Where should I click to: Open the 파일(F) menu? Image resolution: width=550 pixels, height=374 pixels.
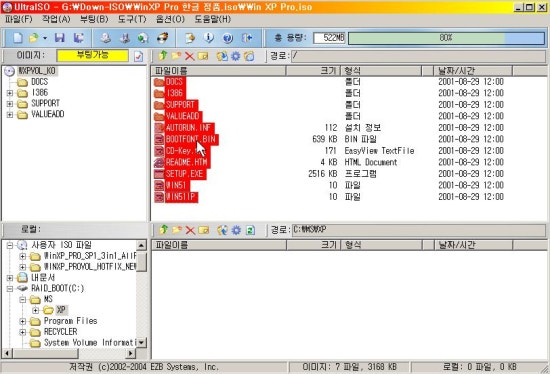click(19, 19)
